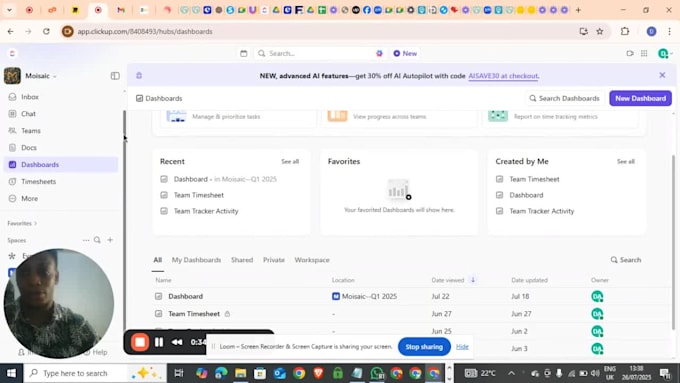Open Windows Start menu

(11, 373)
